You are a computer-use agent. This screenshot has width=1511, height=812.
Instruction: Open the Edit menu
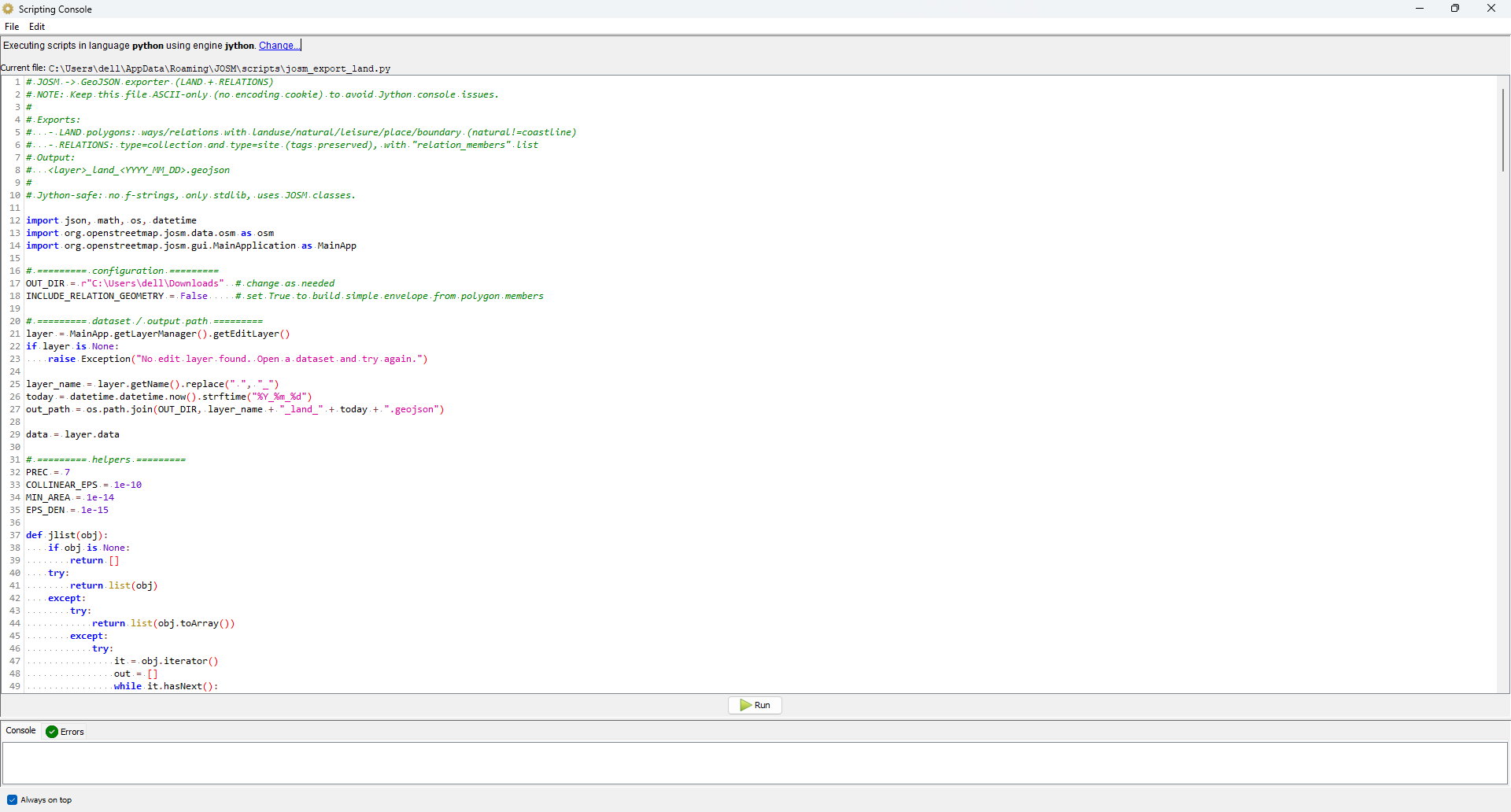[x=37, y=27]
